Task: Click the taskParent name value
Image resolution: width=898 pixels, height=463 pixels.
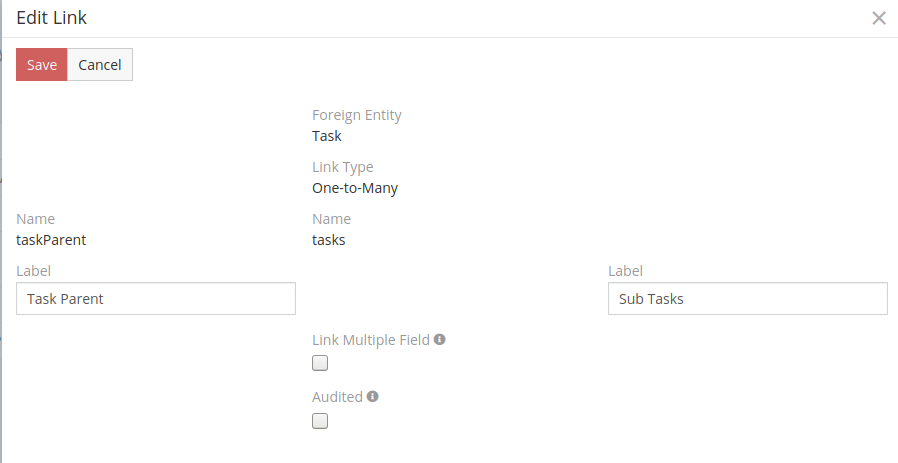Action: (x=52, y=240)
